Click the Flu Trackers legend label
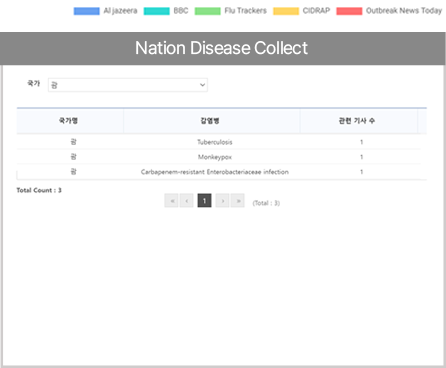The height and width of the screenshot is (368, 446). pyautogui.click(x=246, y=11)
